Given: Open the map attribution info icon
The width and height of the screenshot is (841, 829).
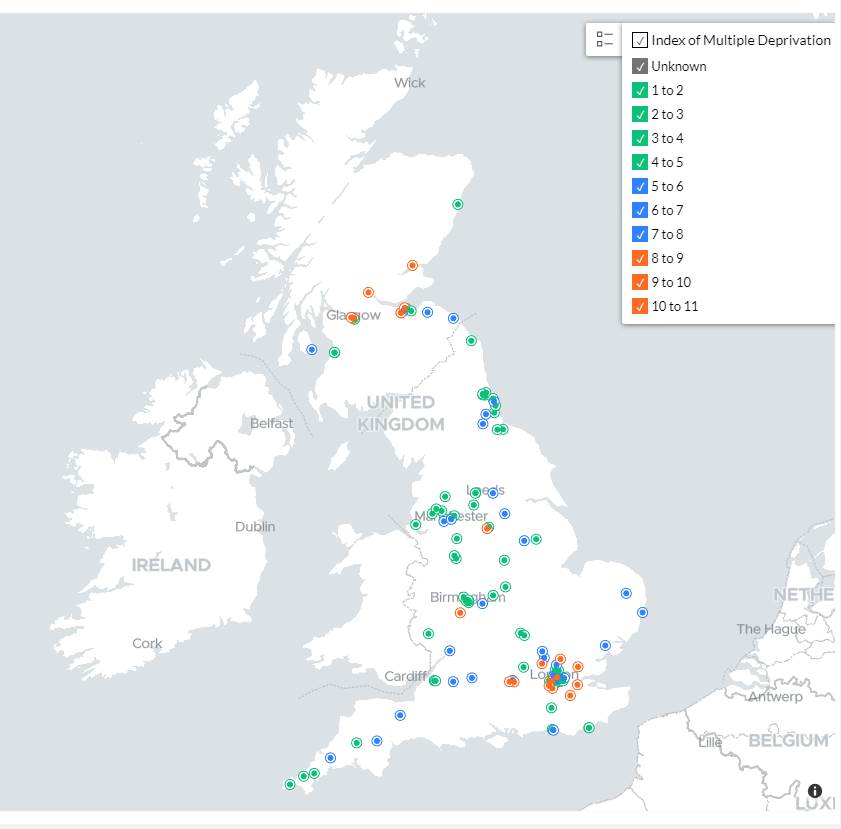Looking at the screenshot, I should [x=814, y=790].
